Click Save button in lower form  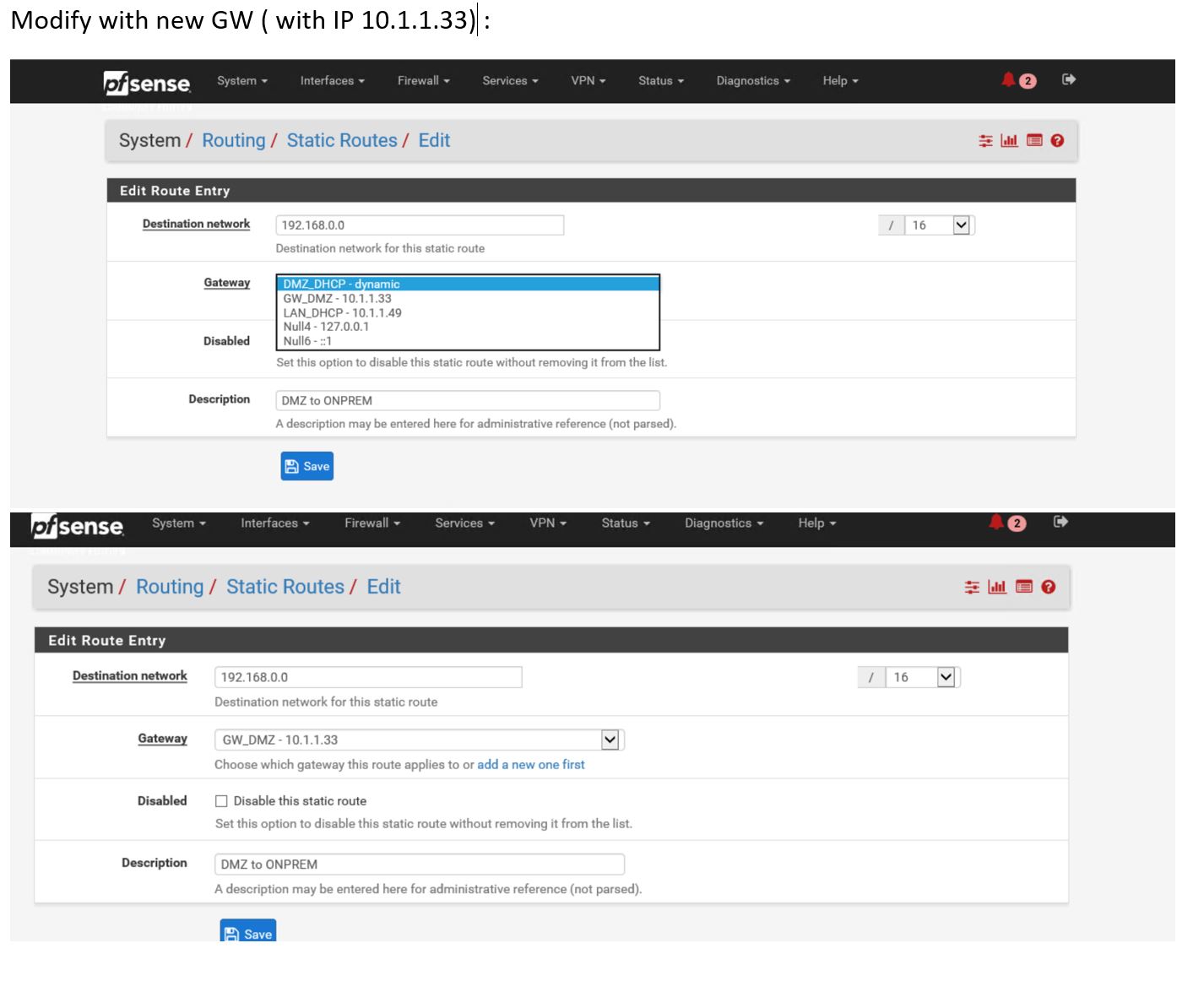point(248,931)
